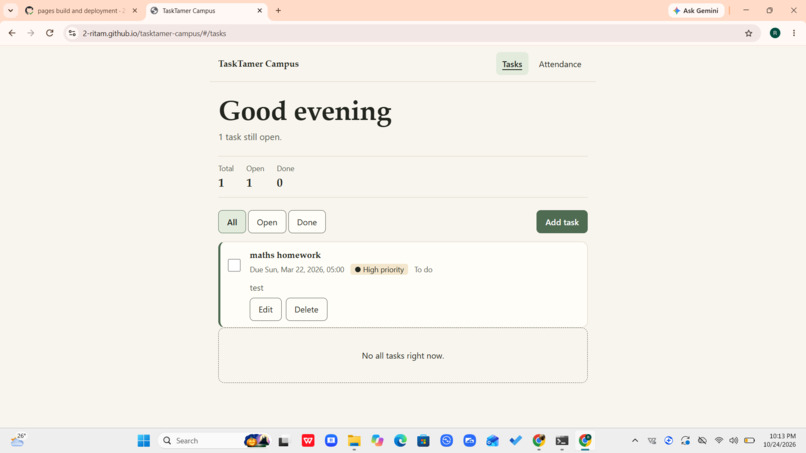
Task: Filter tasks by Open
Action: (267, 222)
